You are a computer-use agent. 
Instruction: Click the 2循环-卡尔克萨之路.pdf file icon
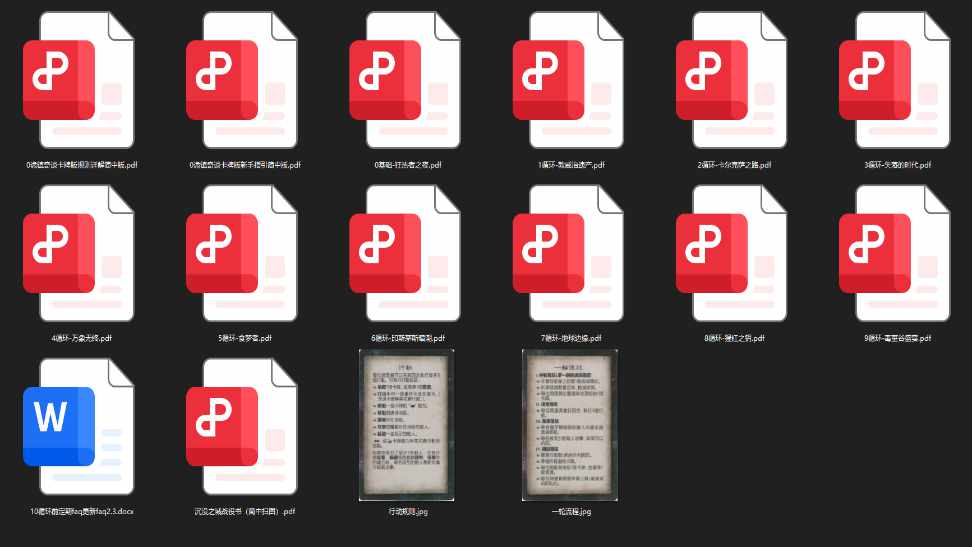pyautogui.click(x=734, y=80)
